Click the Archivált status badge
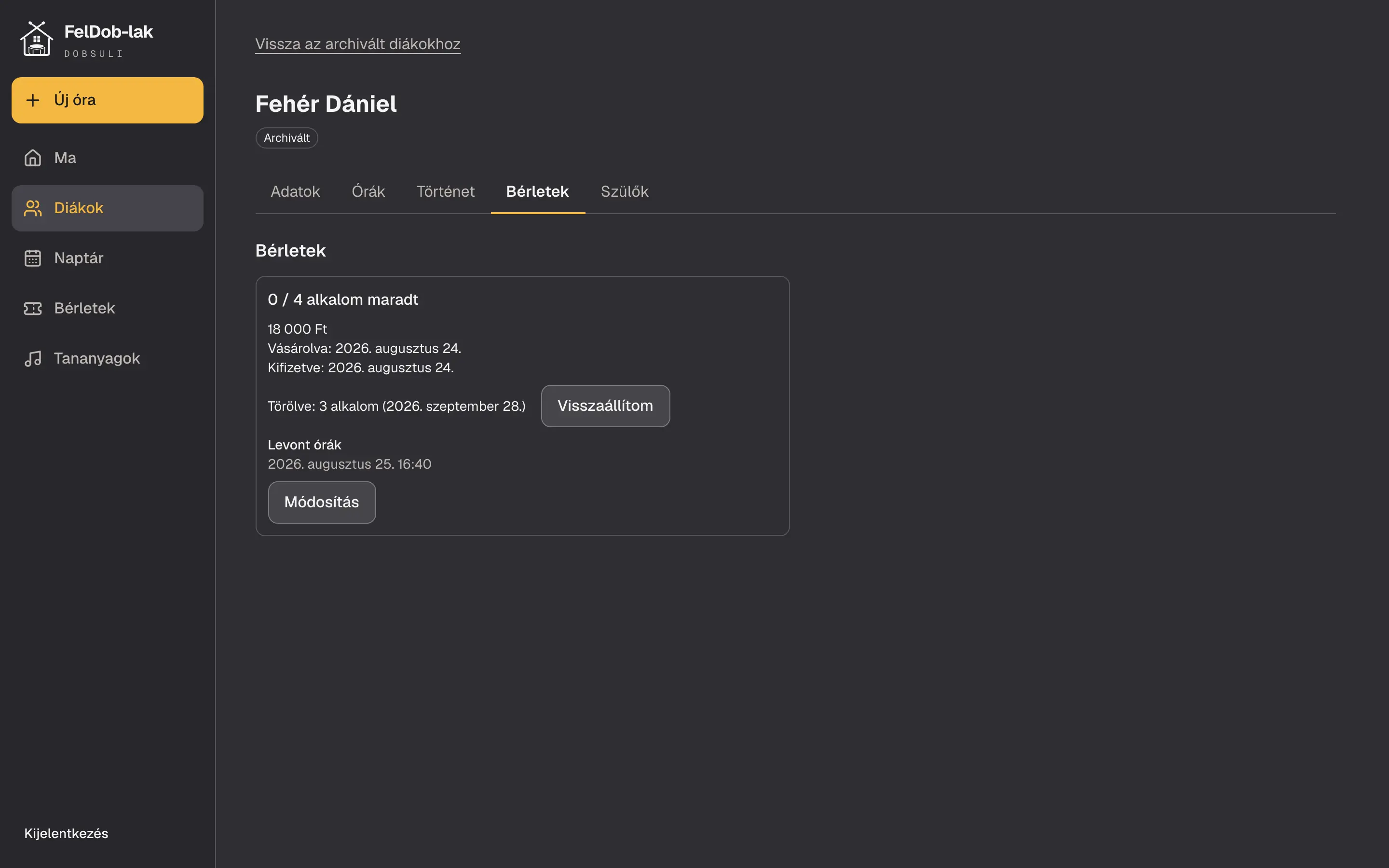1389x868 pixels. click(x=286, y=138)
